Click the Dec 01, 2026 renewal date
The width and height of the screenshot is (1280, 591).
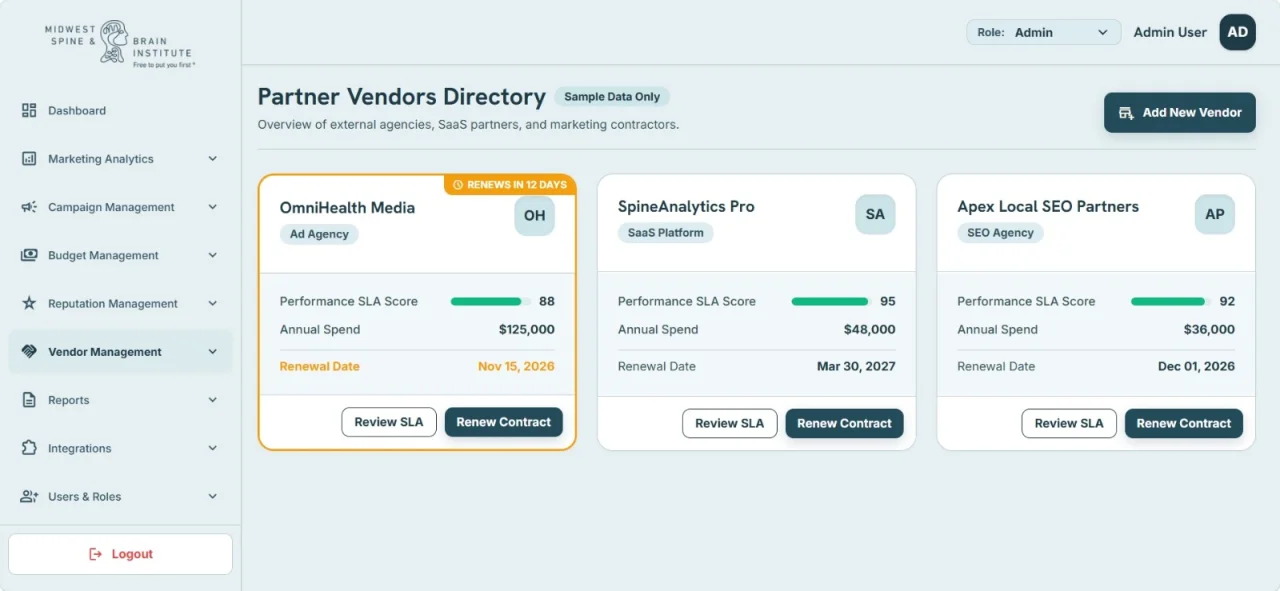[x=1196, y=366]
